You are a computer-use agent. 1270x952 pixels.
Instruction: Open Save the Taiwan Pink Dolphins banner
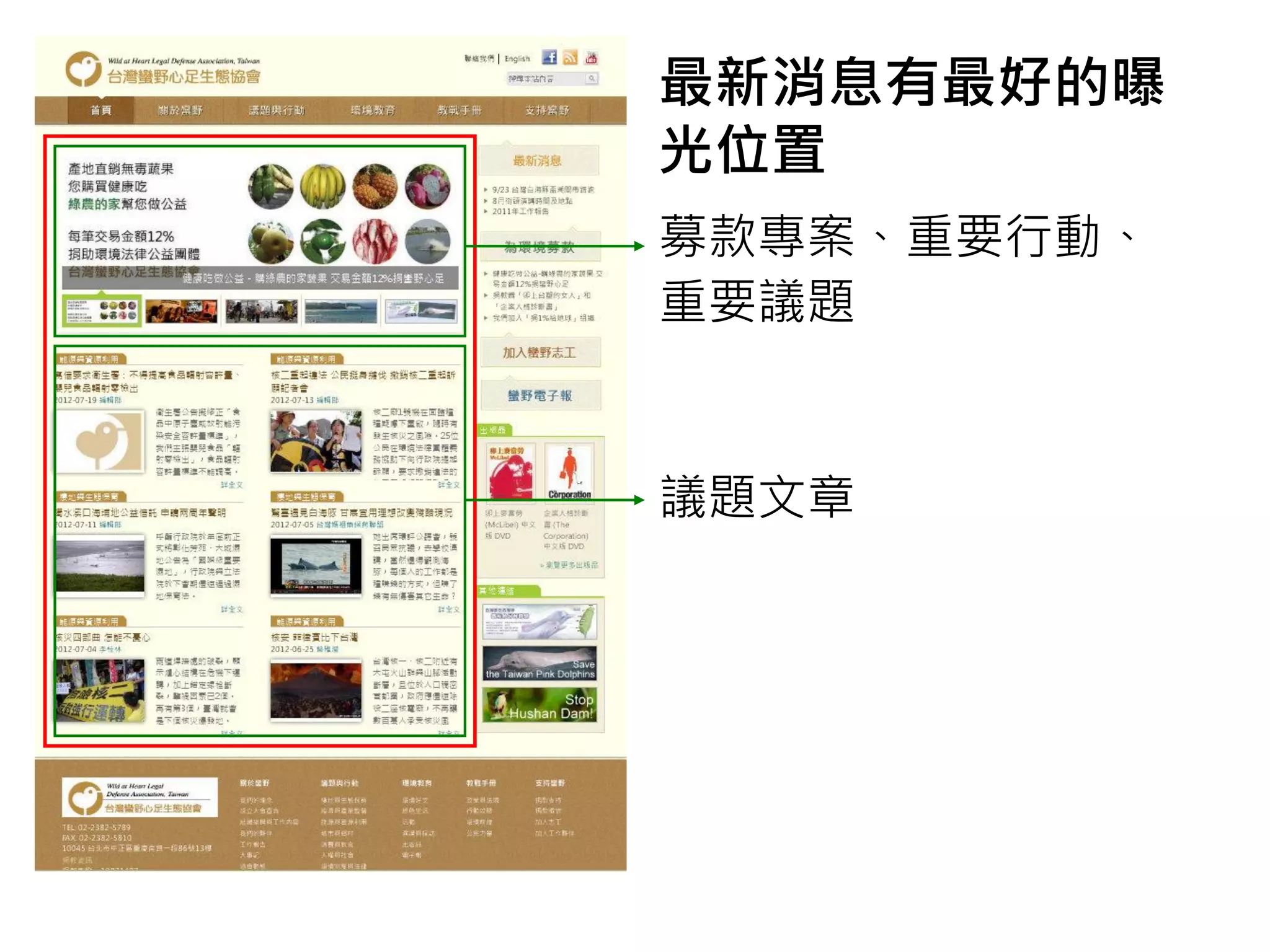click(x=540, y=663)
